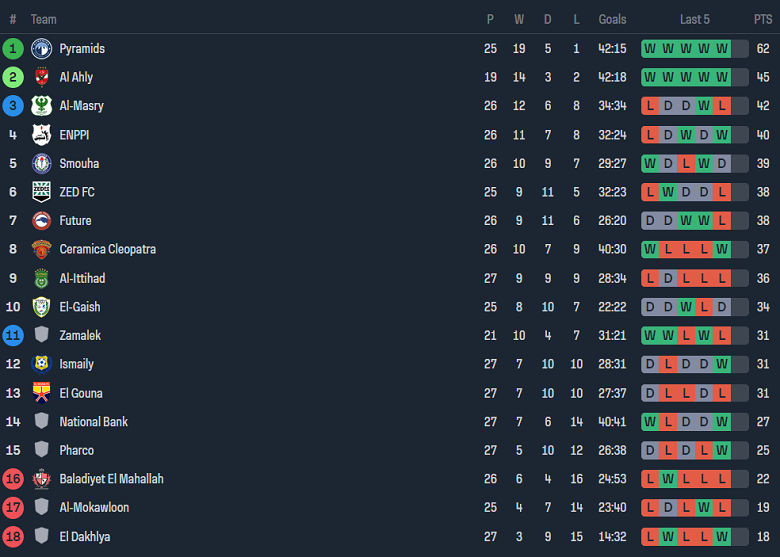
Task: Sort table by PTS column header
Action: [x=763, y=19]
